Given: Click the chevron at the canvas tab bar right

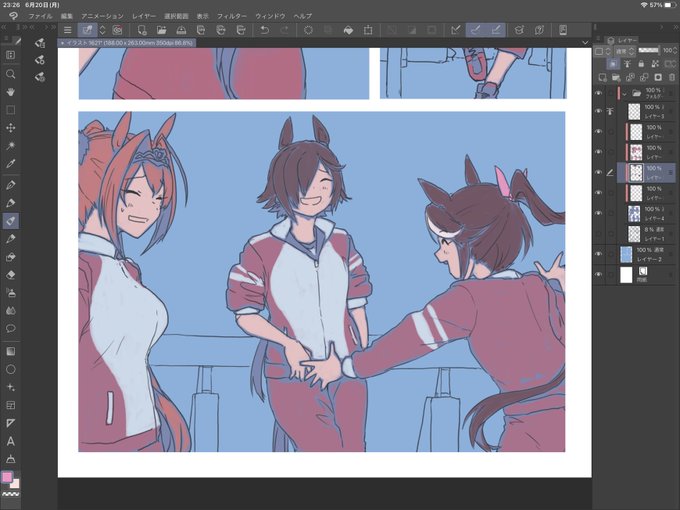Looking at the screenshot, I should (x=585, y=42).
